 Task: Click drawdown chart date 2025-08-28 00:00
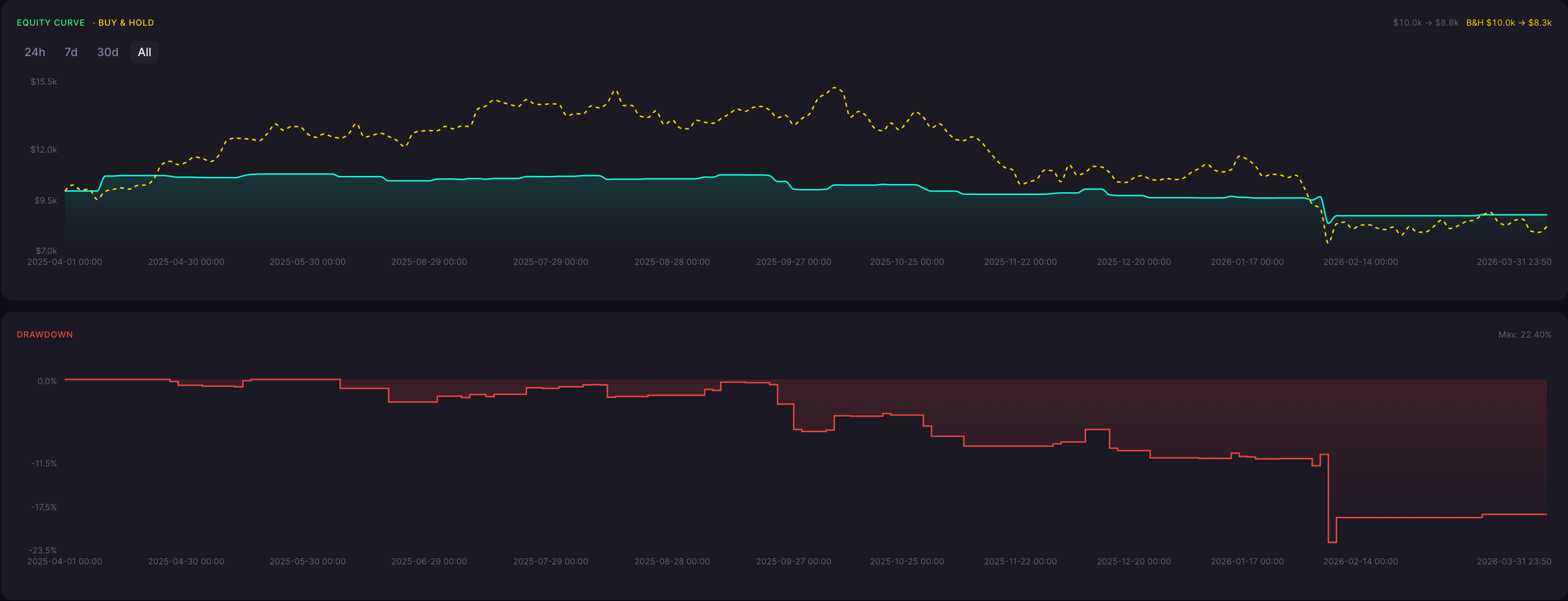pyautogui.click(x=672, y=562)
